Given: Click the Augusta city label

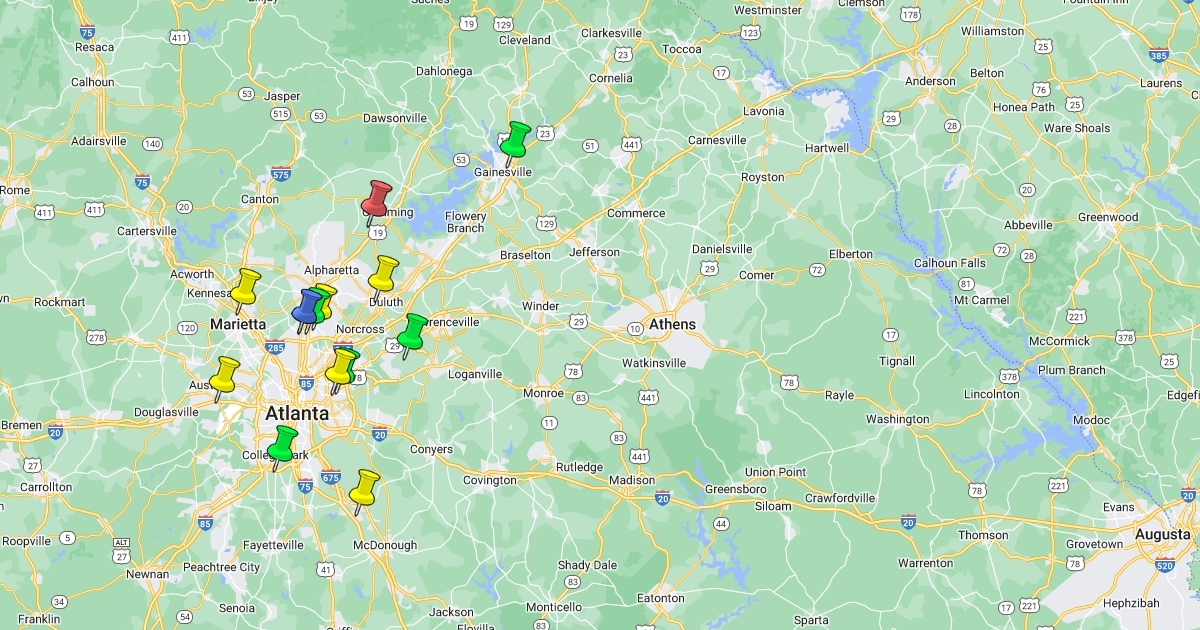Looking at the screenshot, I should pyautogui.click(x=1162, y=535).
